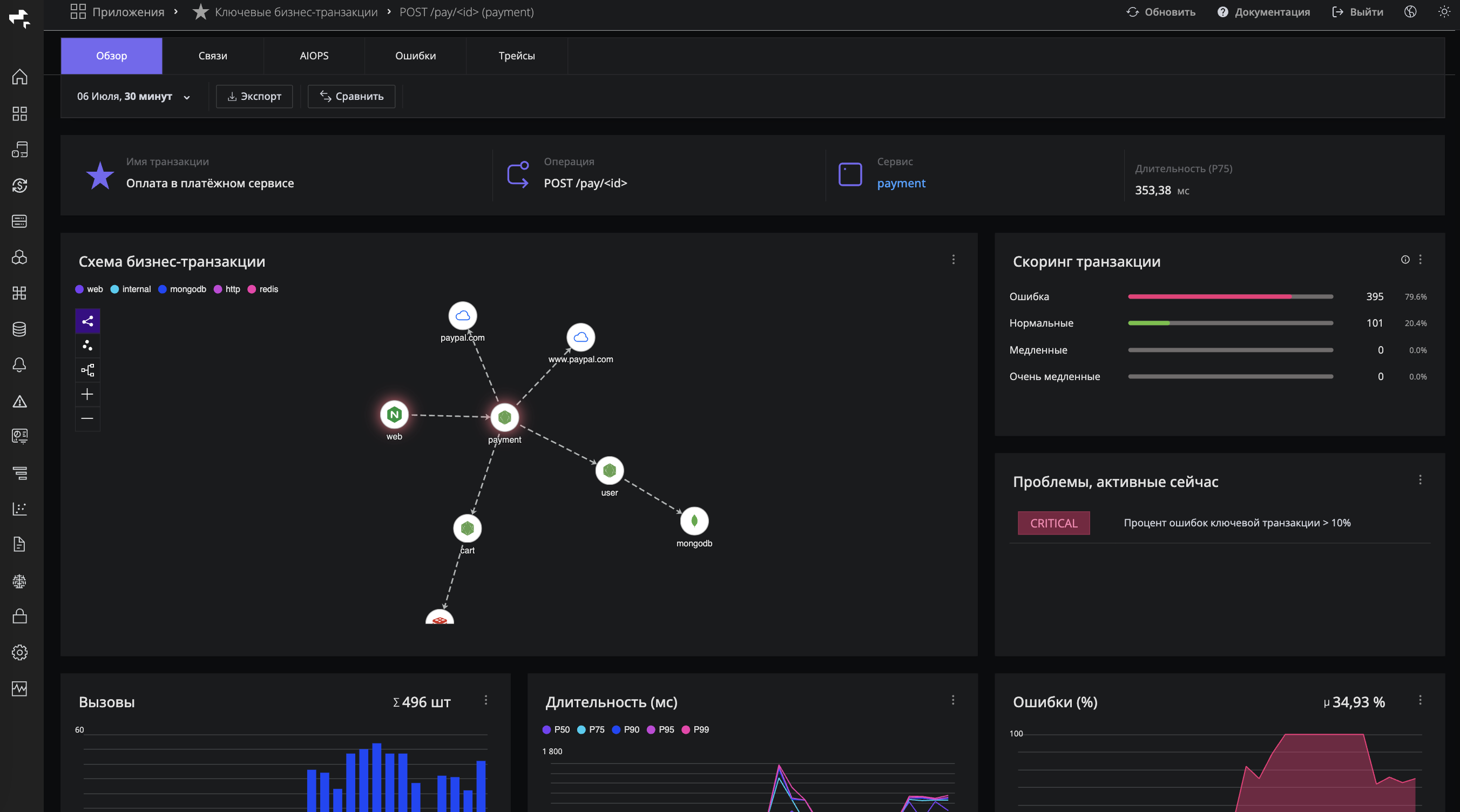
Task: Expand the Вызовы panel three-dot menu
Action: [x=486, y=700]
